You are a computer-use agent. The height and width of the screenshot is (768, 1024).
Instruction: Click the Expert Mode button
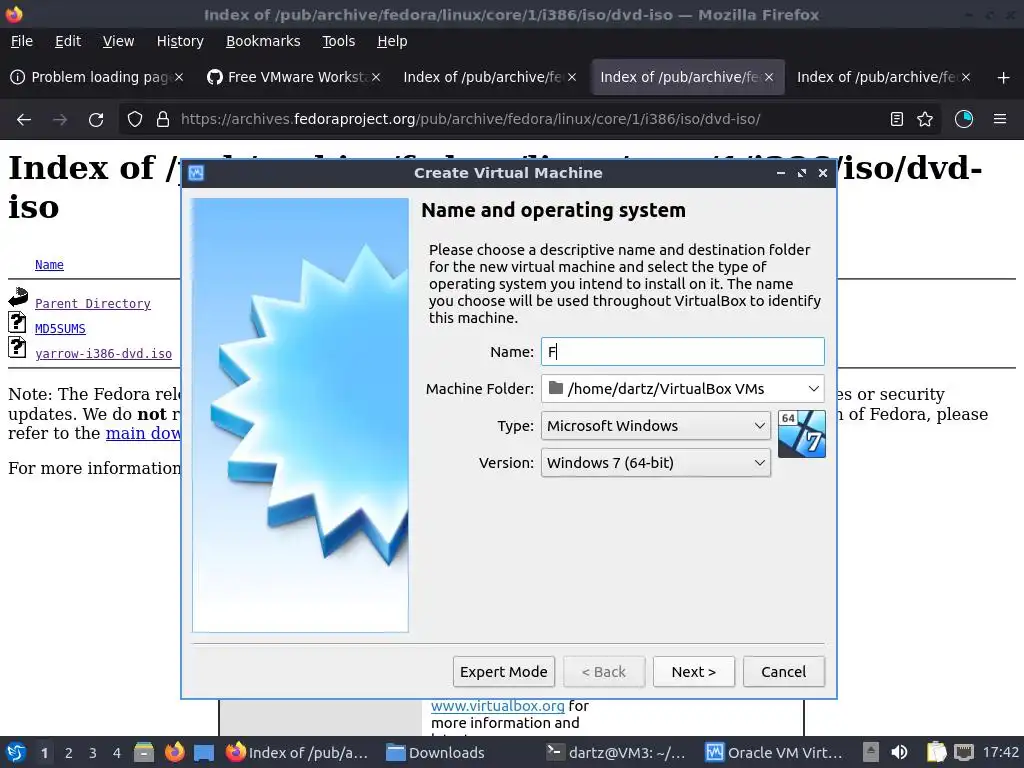[504, 672]
